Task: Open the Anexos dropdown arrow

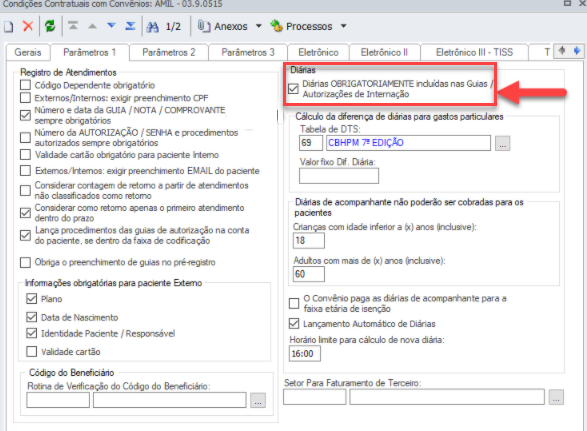Action: pyautogui.click(x=259, y=26)
